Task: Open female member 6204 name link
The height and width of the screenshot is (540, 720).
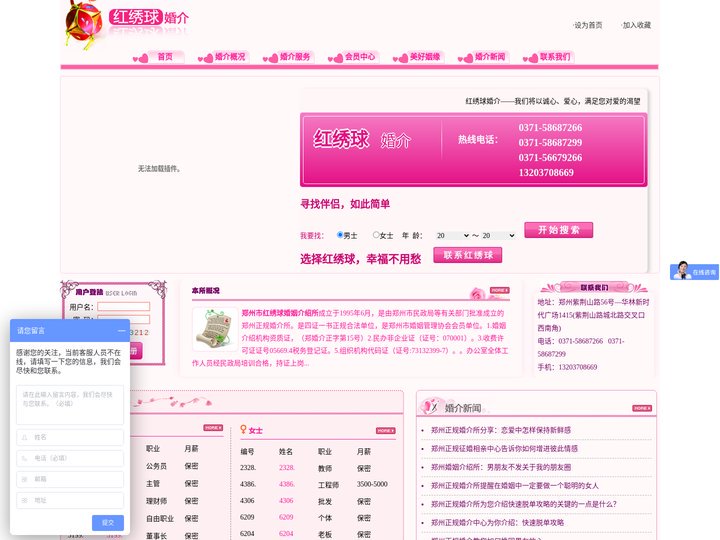Action: (x=286, y=534)
